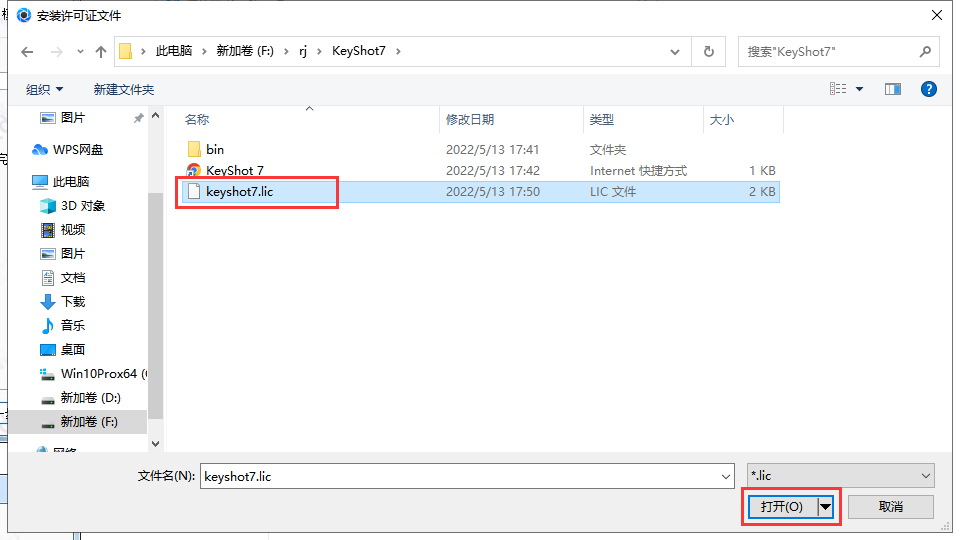Select rj in the address breadcrumb
The width and height of the screenshot is (960, 540).
click(x=303, y=51)
